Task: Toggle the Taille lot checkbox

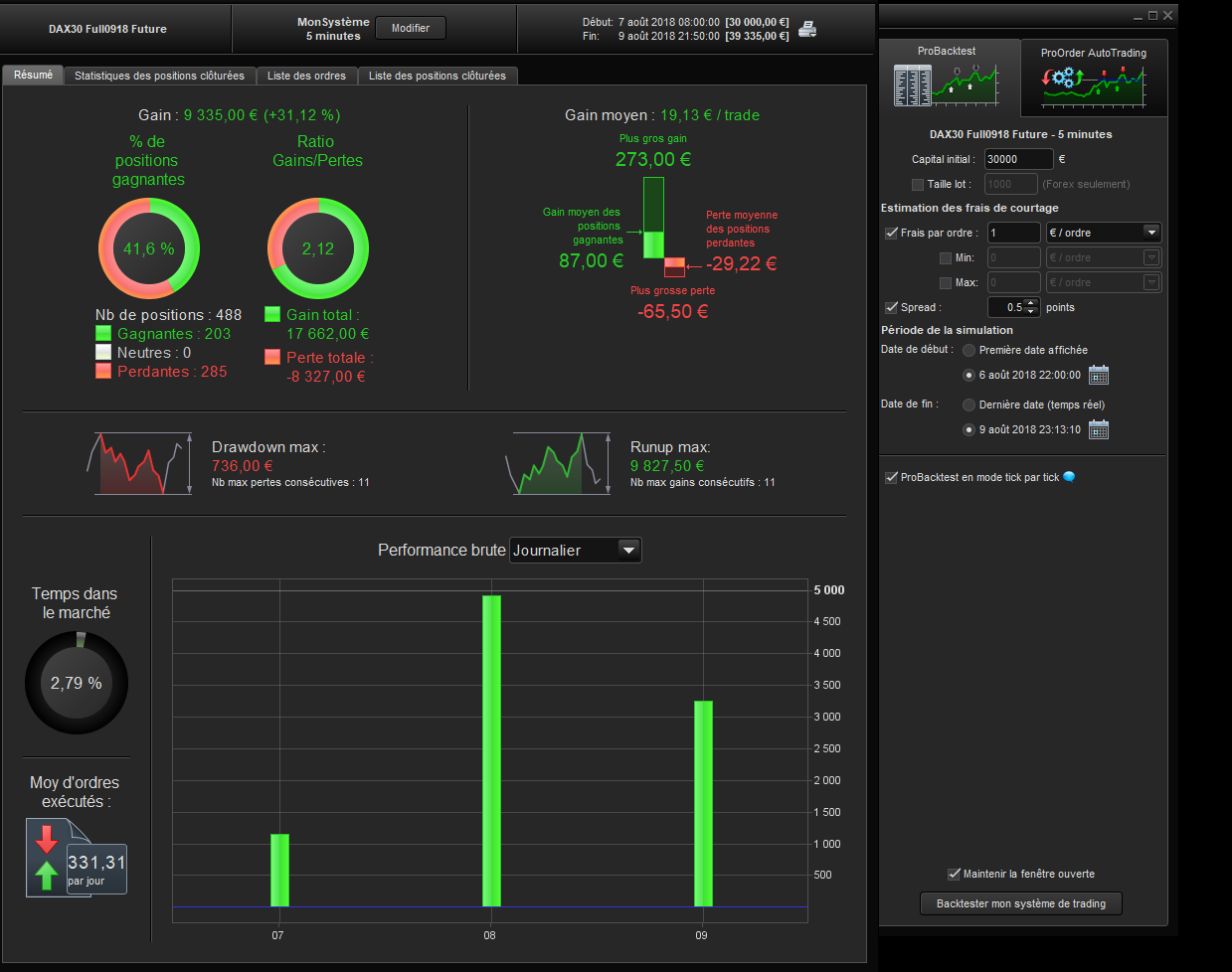Action: [x=918, y=184]
